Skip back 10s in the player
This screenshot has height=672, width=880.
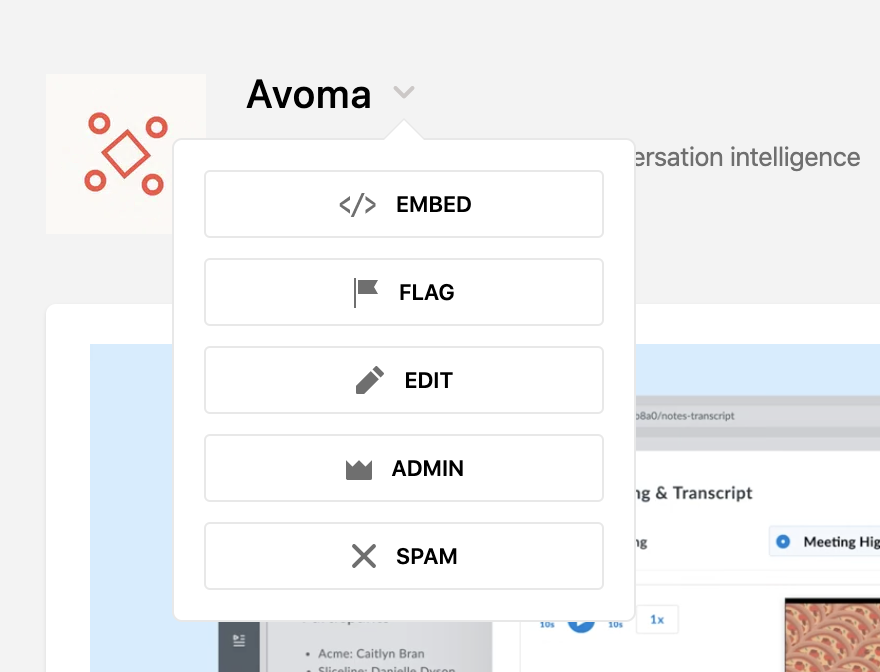click(547, 624)
